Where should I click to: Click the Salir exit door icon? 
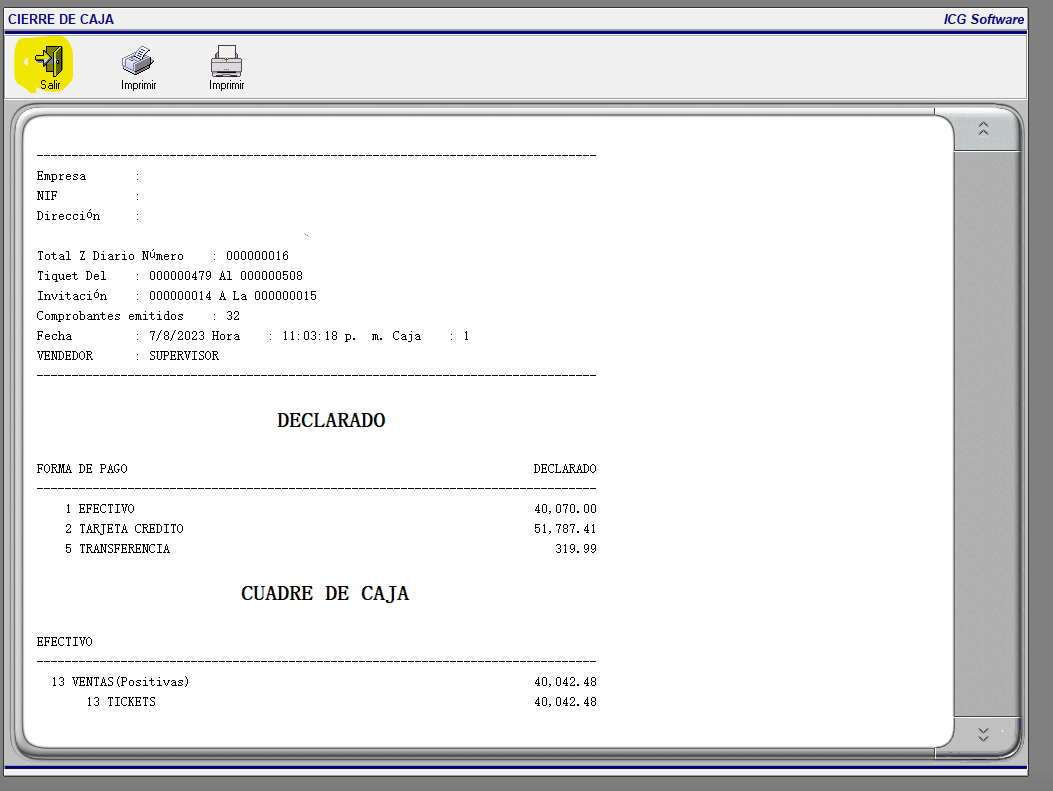click(49, 60)
